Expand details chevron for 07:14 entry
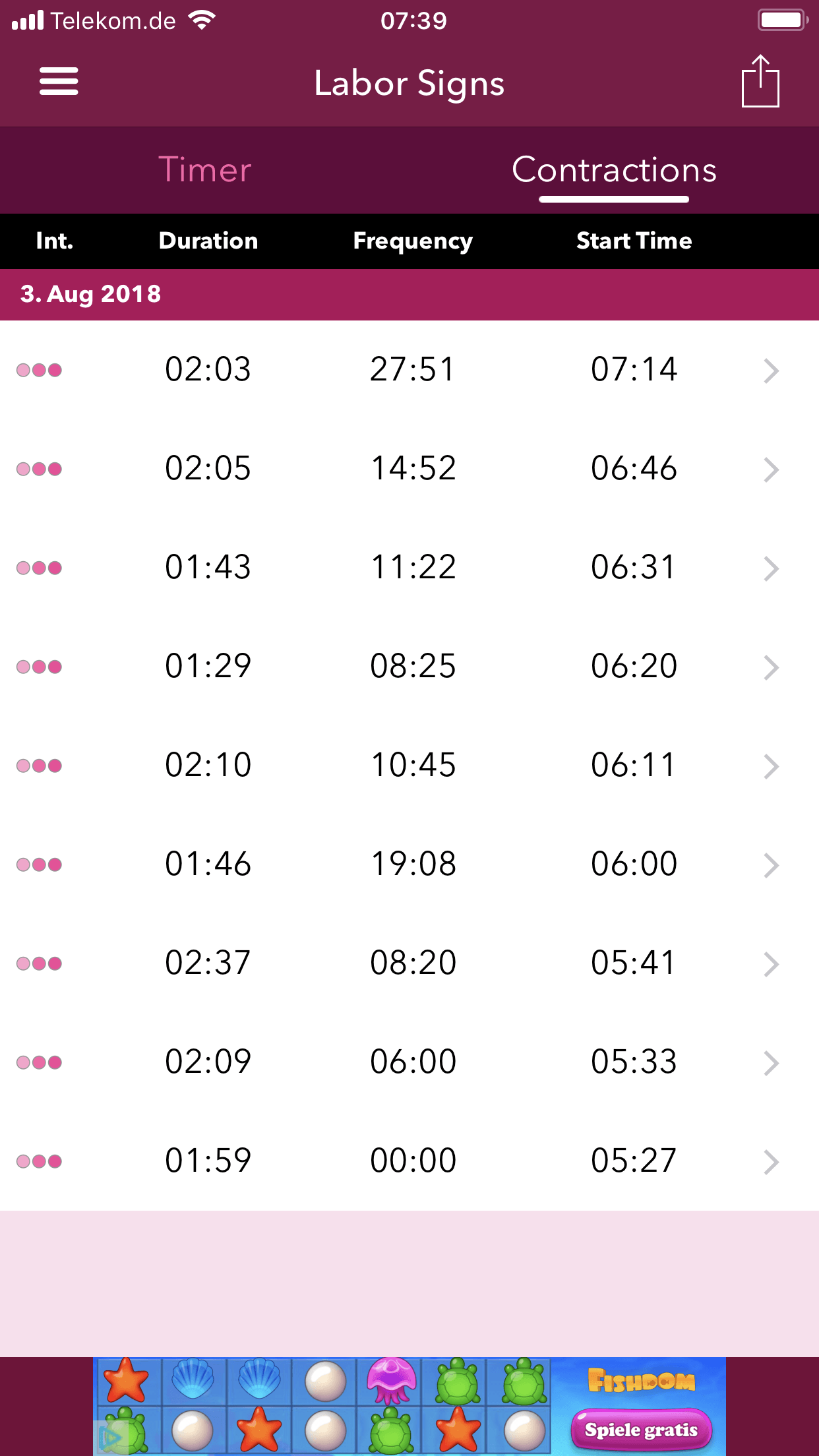819x1456 pixels. tap(771, 371)
